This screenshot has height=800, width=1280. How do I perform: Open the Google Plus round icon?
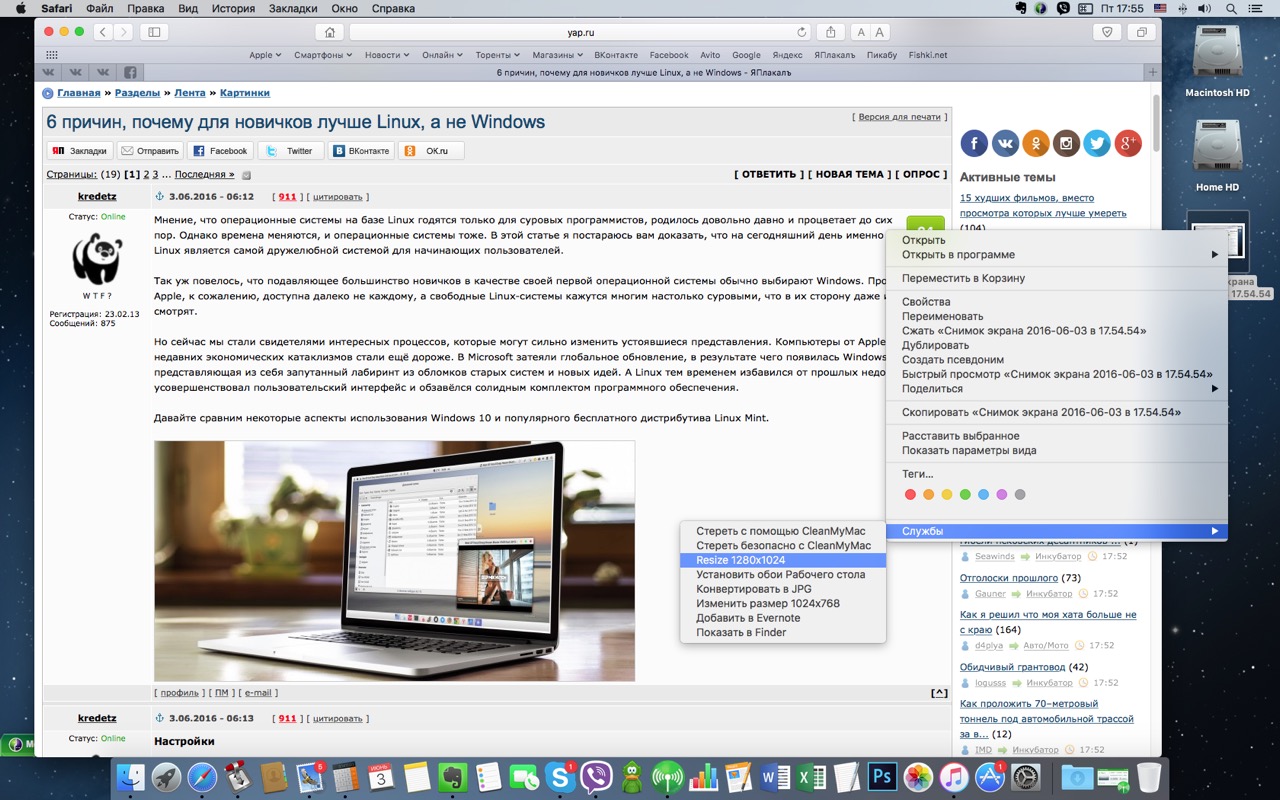click(1128, 143)
